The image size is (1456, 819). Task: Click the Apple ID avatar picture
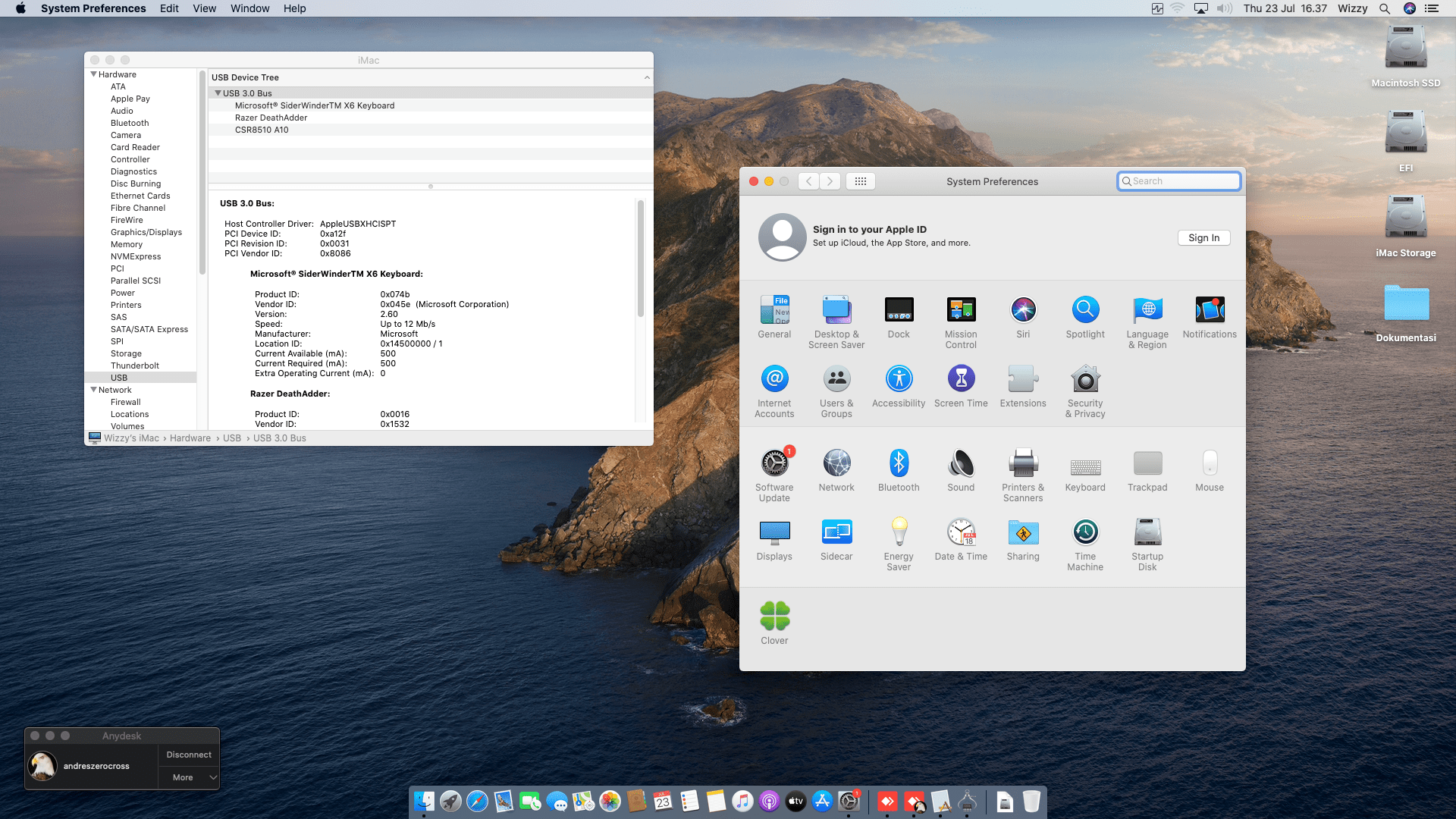coord(782,237)
